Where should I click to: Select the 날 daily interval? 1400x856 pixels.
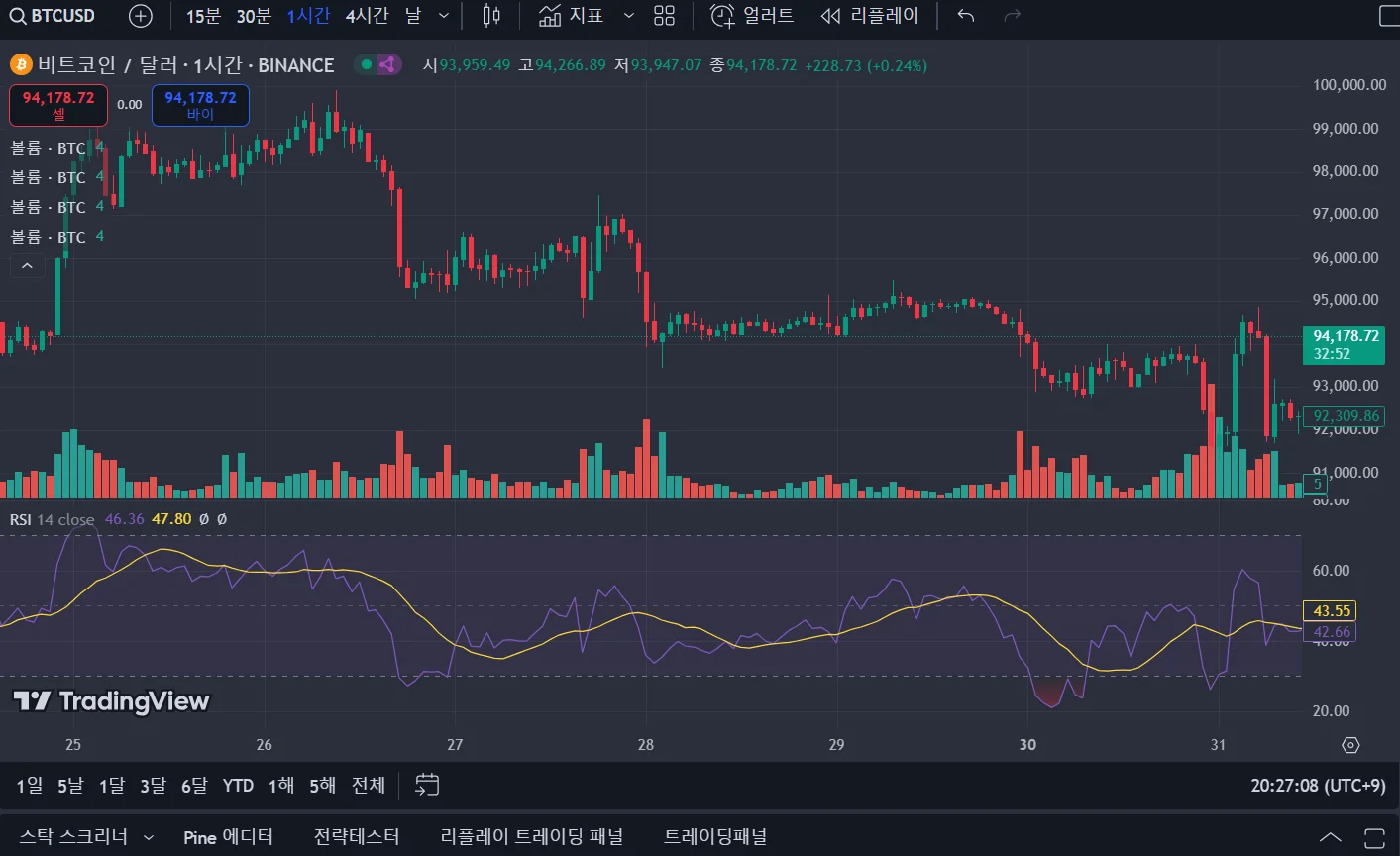[x=413, y=16]
